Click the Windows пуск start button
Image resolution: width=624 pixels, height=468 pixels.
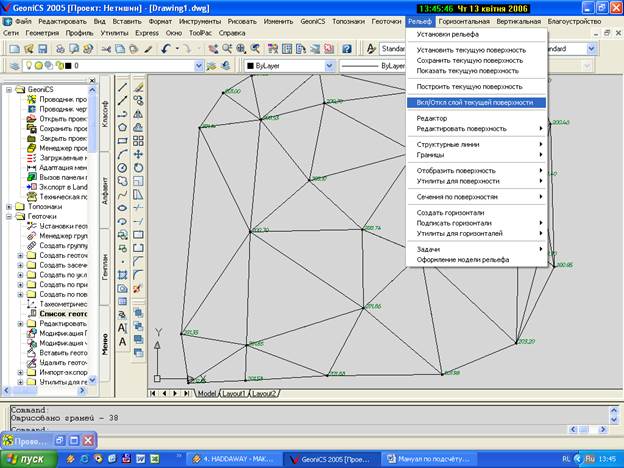pos(29,459)
